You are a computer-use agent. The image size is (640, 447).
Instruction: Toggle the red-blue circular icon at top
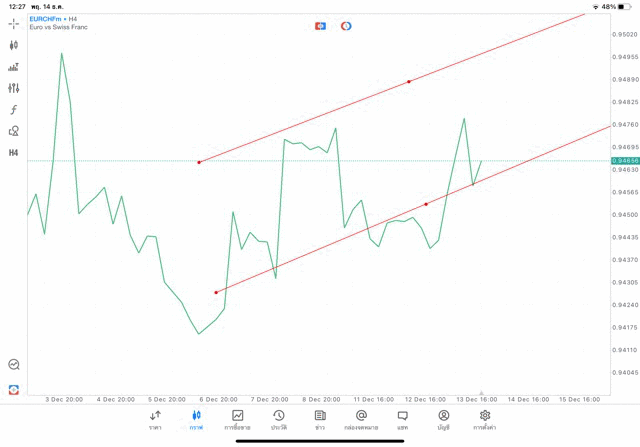pos(346,26)
